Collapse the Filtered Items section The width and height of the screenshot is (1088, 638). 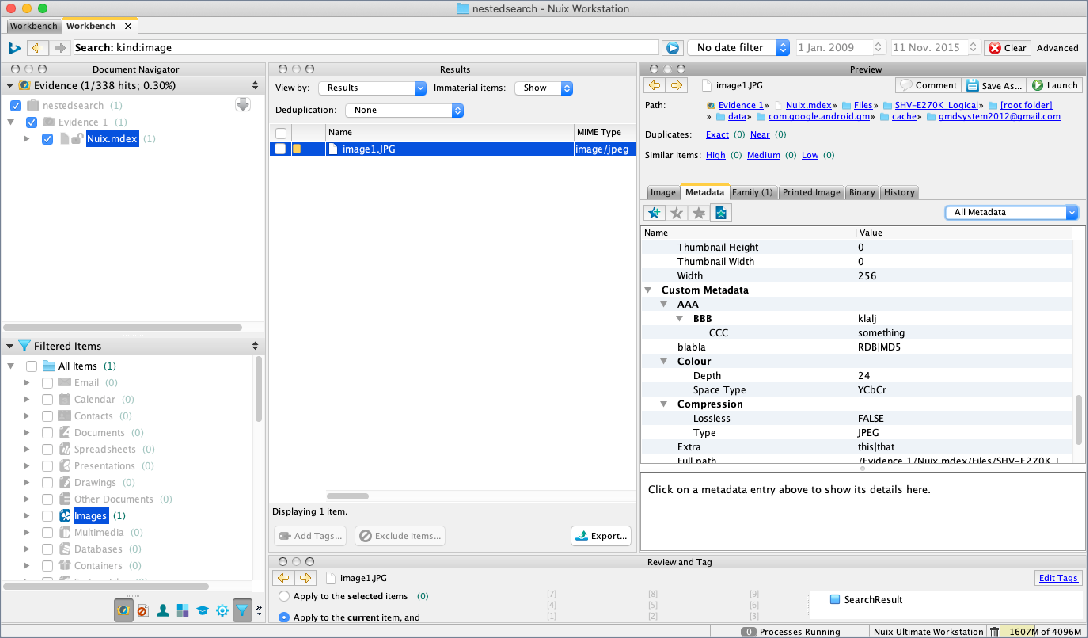point(10,346)
